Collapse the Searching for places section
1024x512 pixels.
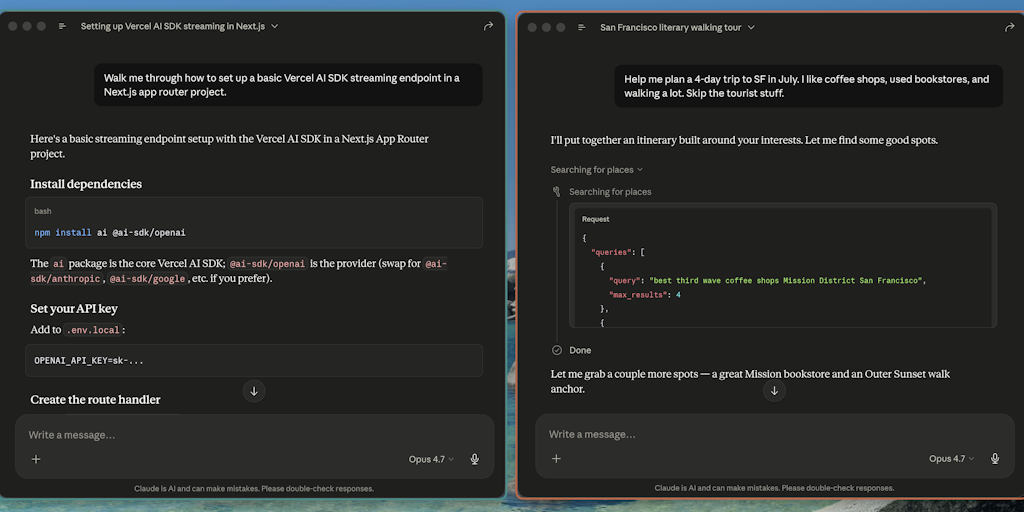pos(596,170)
